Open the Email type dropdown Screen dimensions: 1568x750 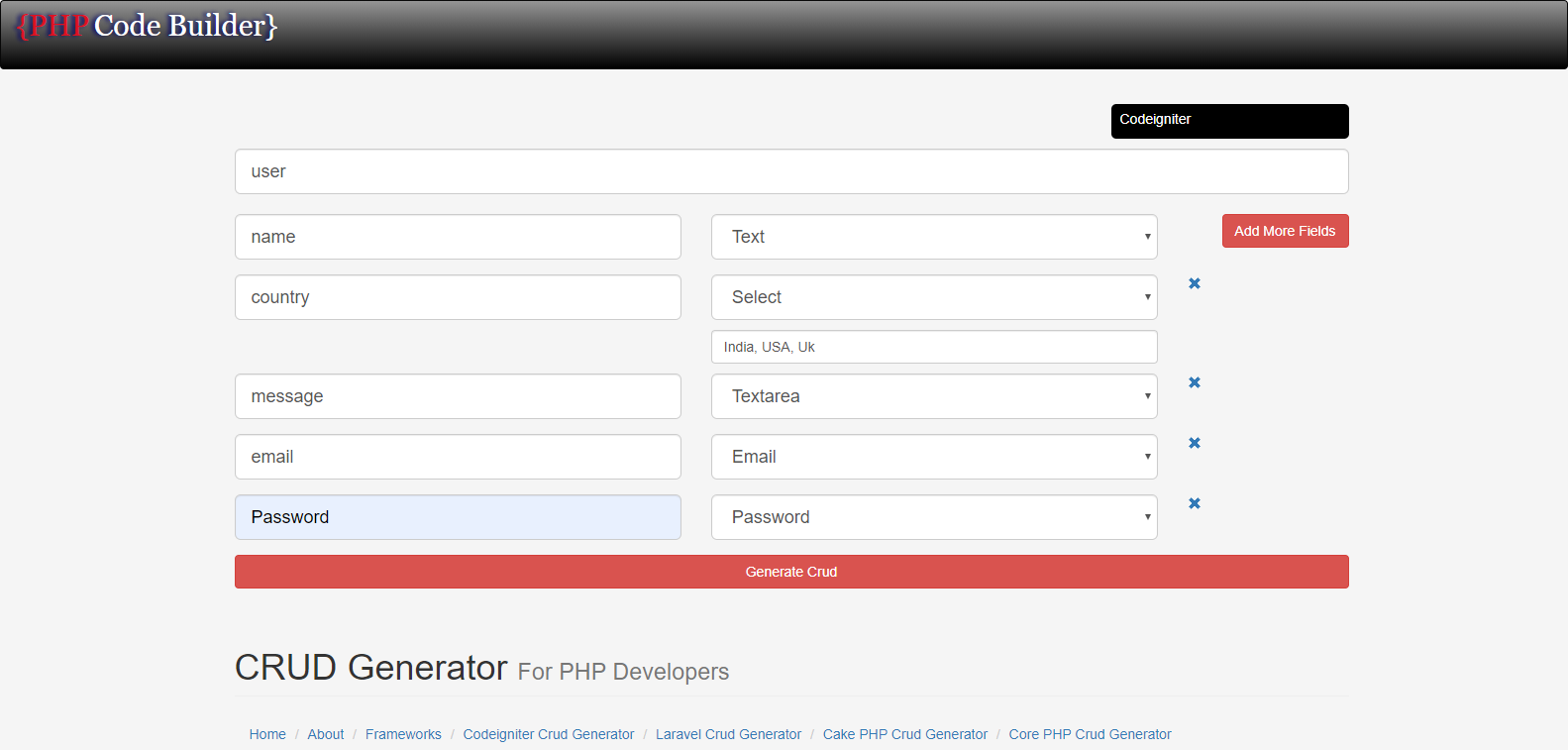(934, 457)
